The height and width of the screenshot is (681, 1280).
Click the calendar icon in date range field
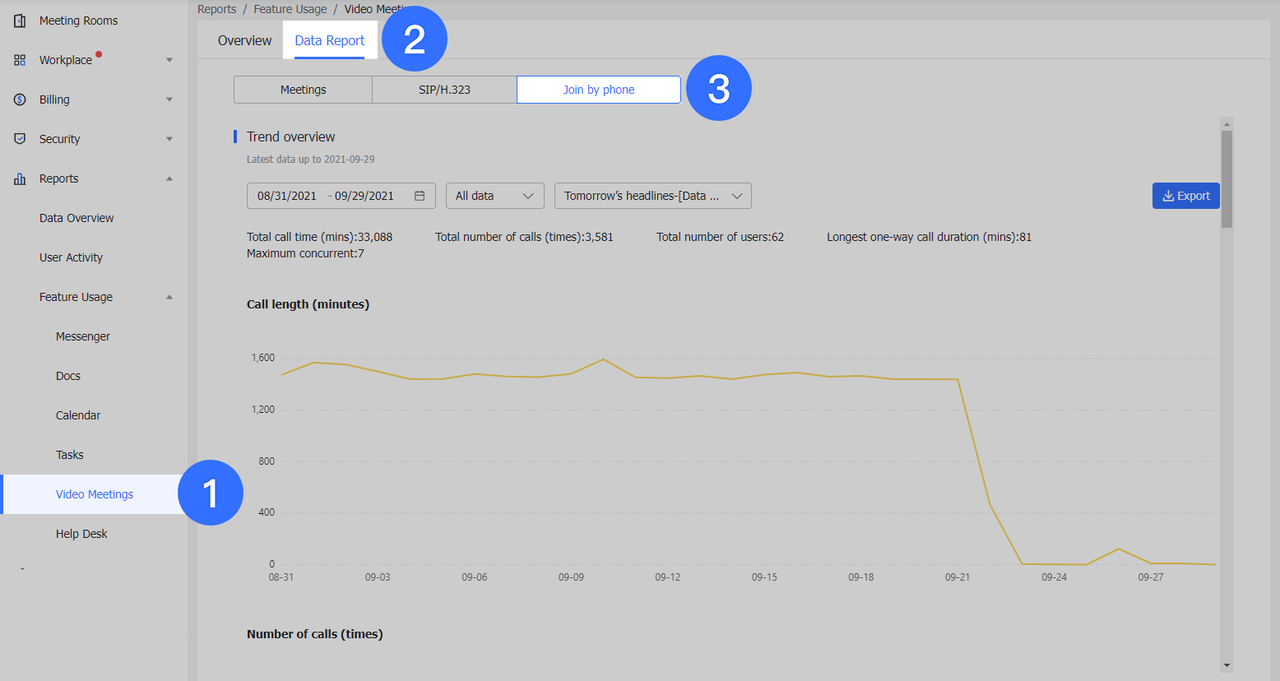419,196
